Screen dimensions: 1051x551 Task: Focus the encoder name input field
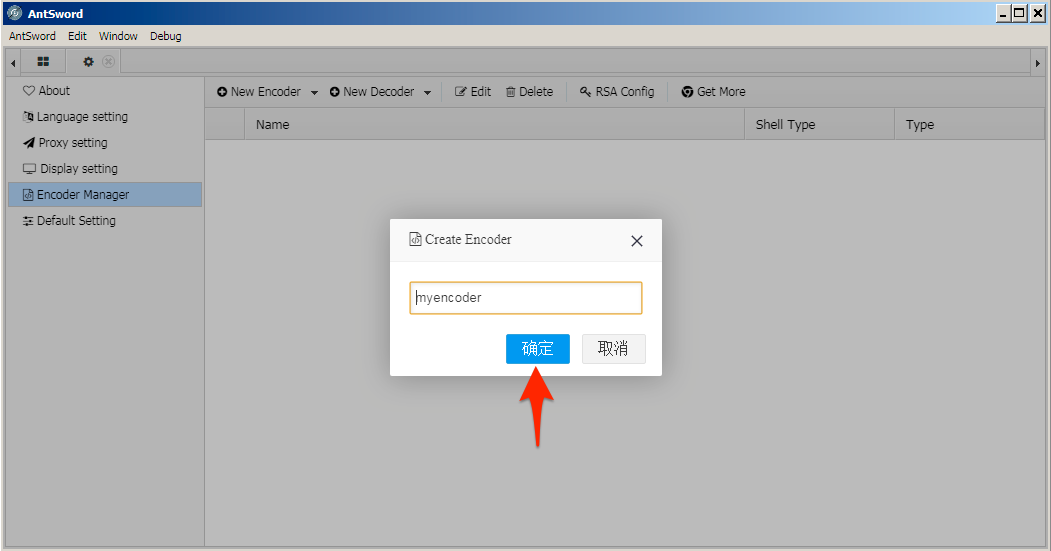[x=526, y=298]
